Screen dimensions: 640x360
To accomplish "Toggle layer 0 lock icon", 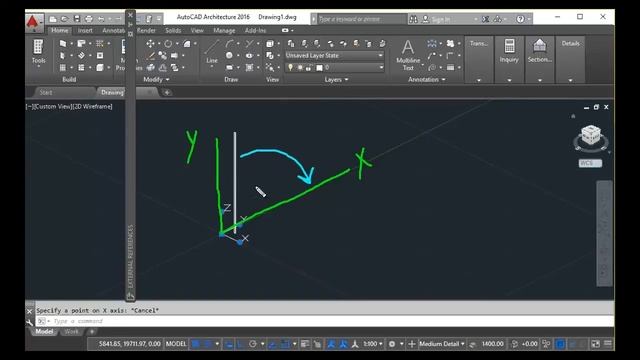I will (x=309, y=68).
